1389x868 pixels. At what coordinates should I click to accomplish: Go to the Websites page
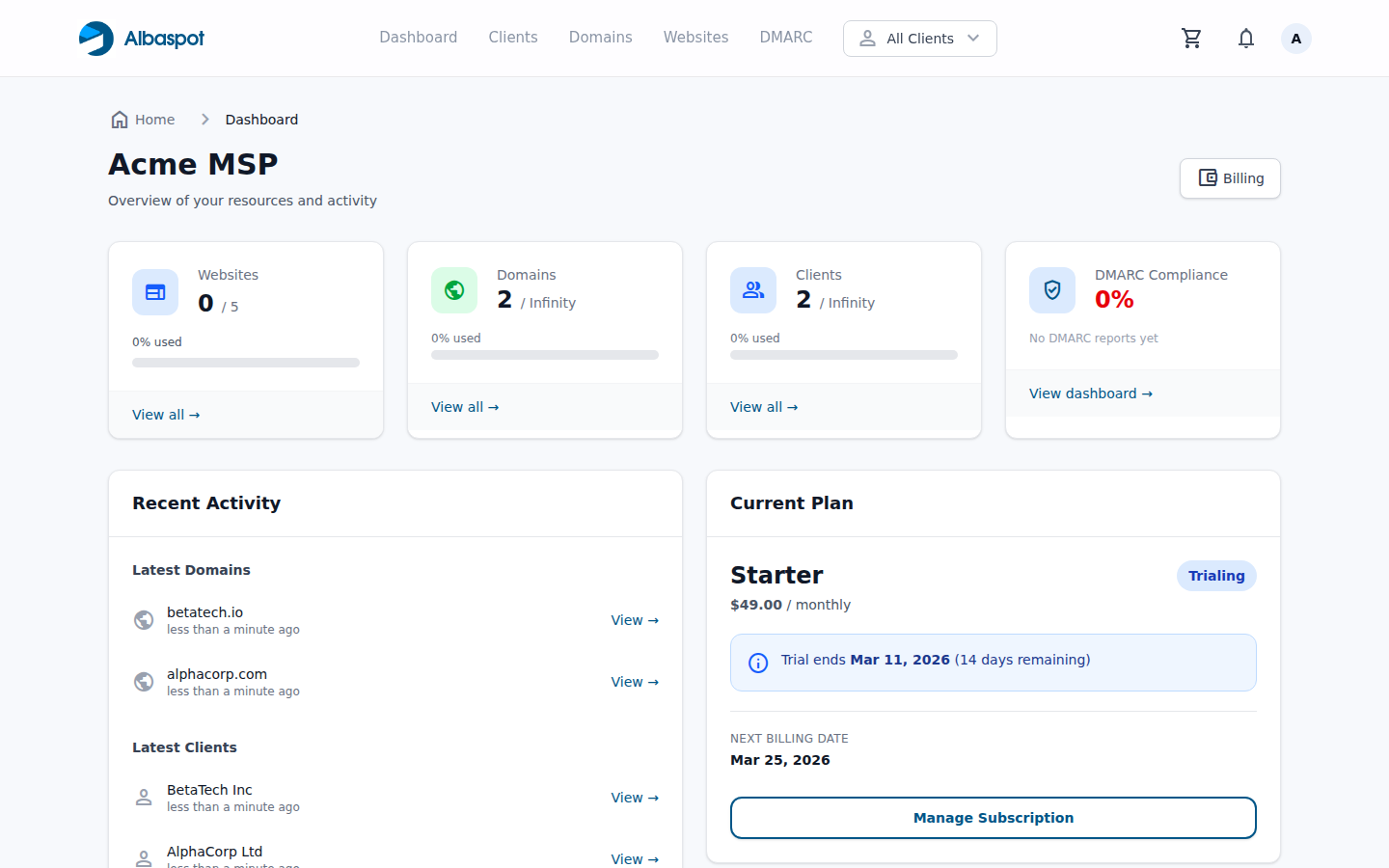(x=695, y=37)
